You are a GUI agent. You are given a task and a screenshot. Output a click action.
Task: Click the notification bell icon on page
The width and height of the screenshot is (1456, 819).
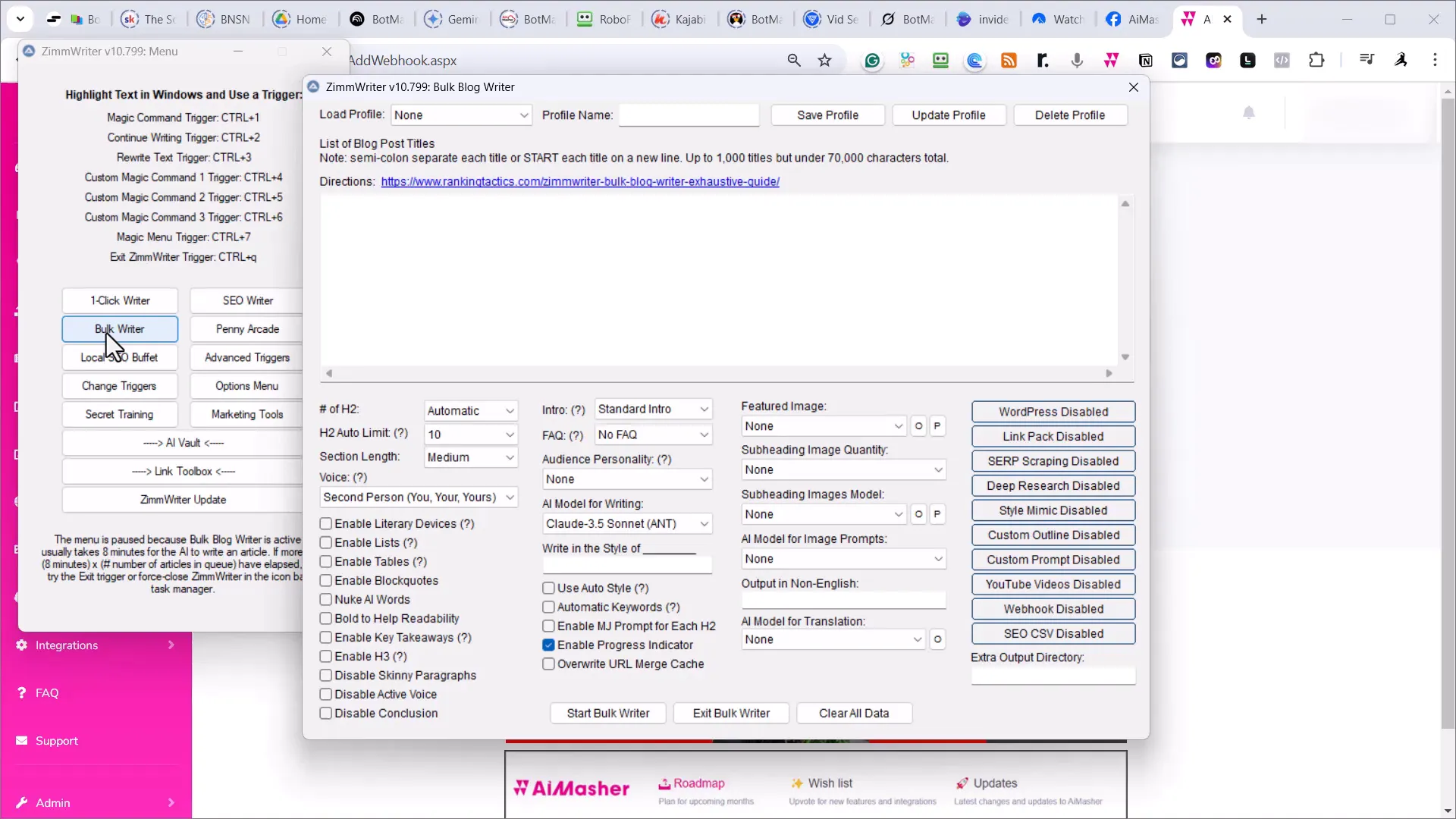coord(1249,113)
